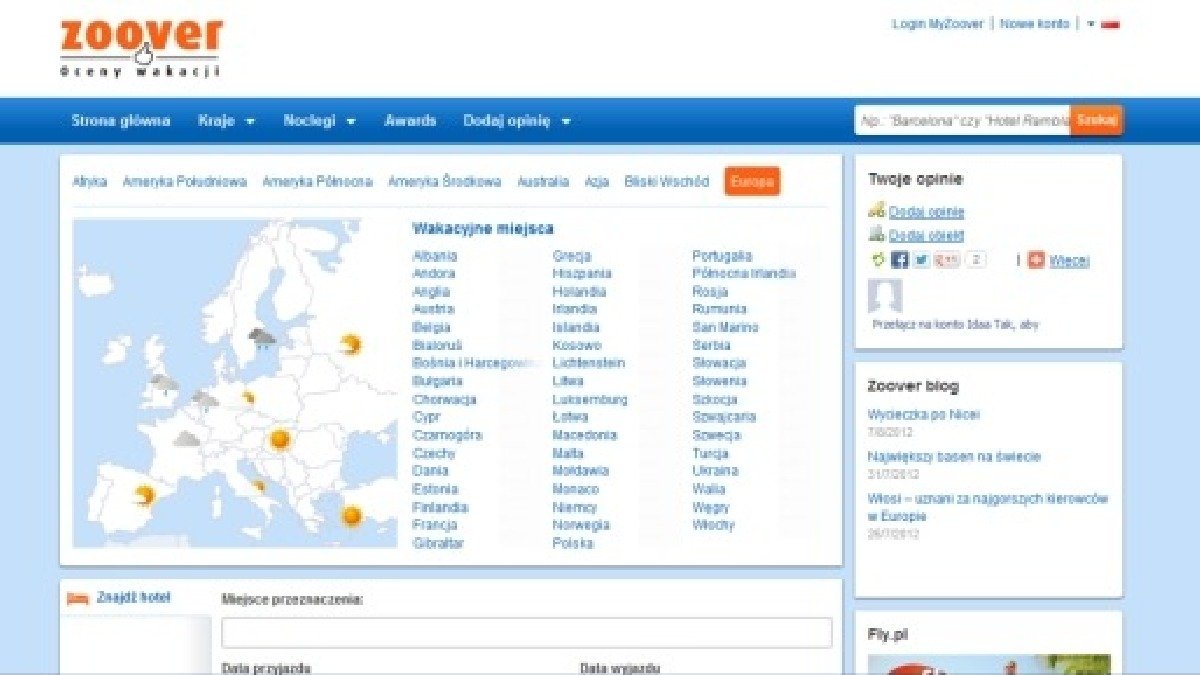Open the Login MyZoover link
The height and width of the screenshot is (675, 1200).
point(938,24)
